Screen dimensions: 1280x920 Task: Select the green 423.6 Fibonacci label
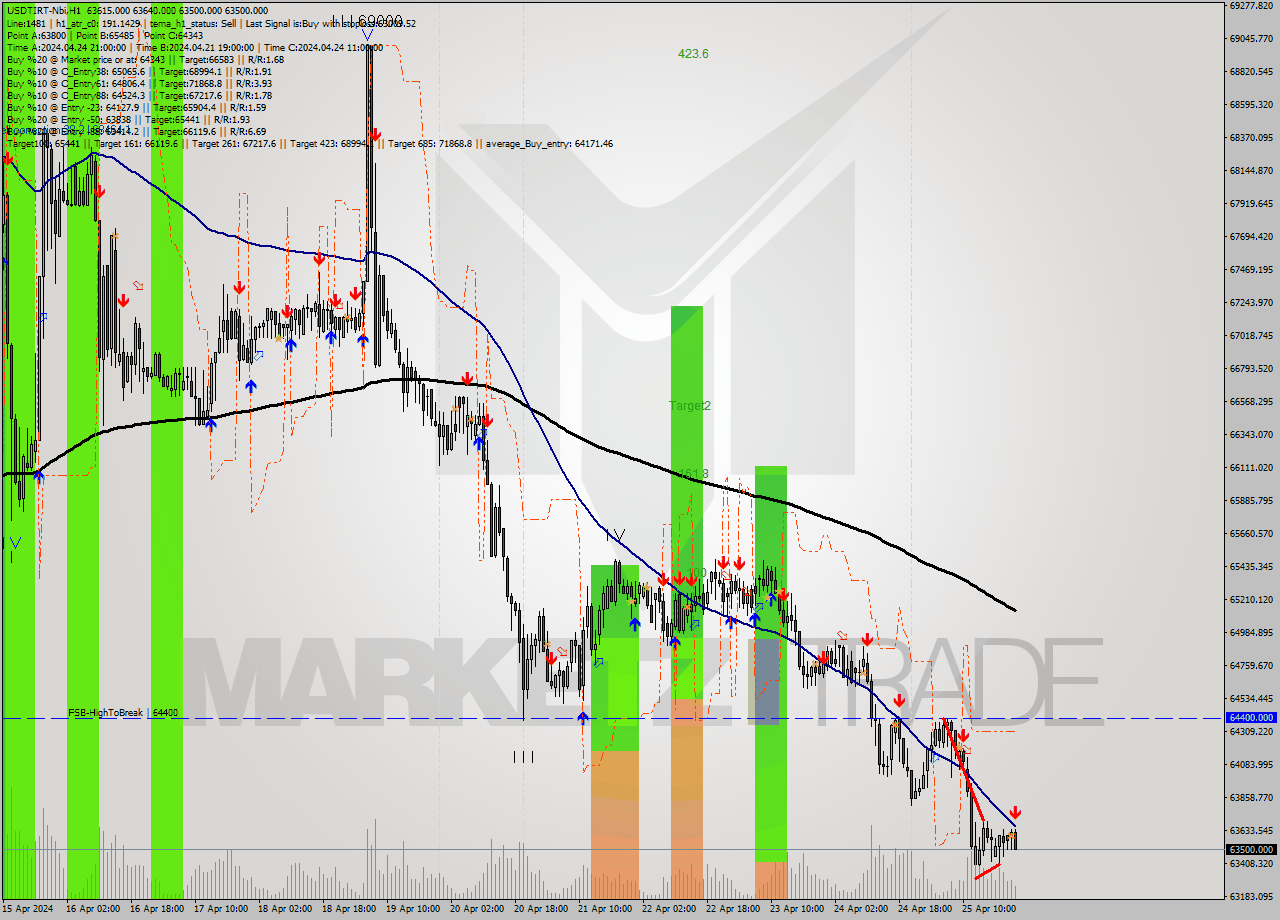tap(693, 54)
